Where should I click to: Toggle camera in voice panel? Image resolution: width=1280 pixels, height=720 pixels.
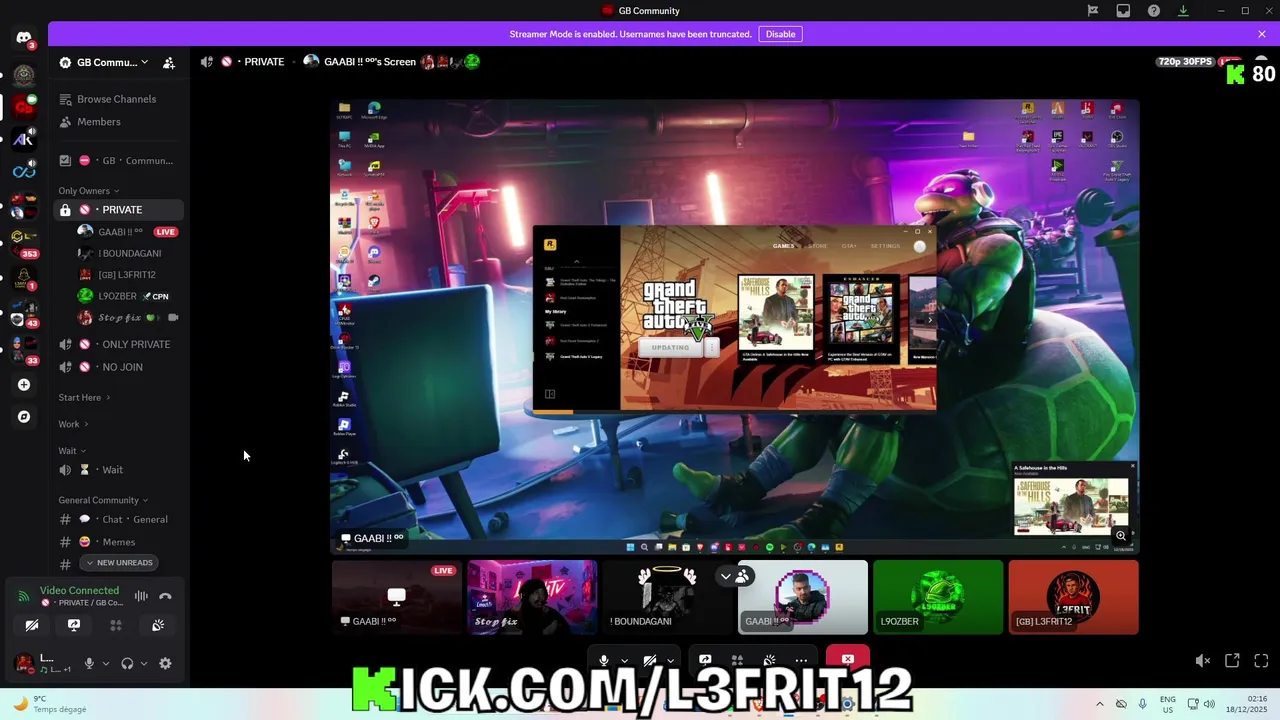pyautogui.click(x=32, y=625)
